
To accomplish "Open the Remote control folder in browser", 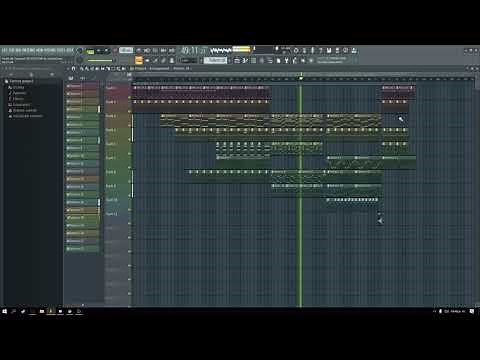I will pyautogui.click(x=24, y=110).
